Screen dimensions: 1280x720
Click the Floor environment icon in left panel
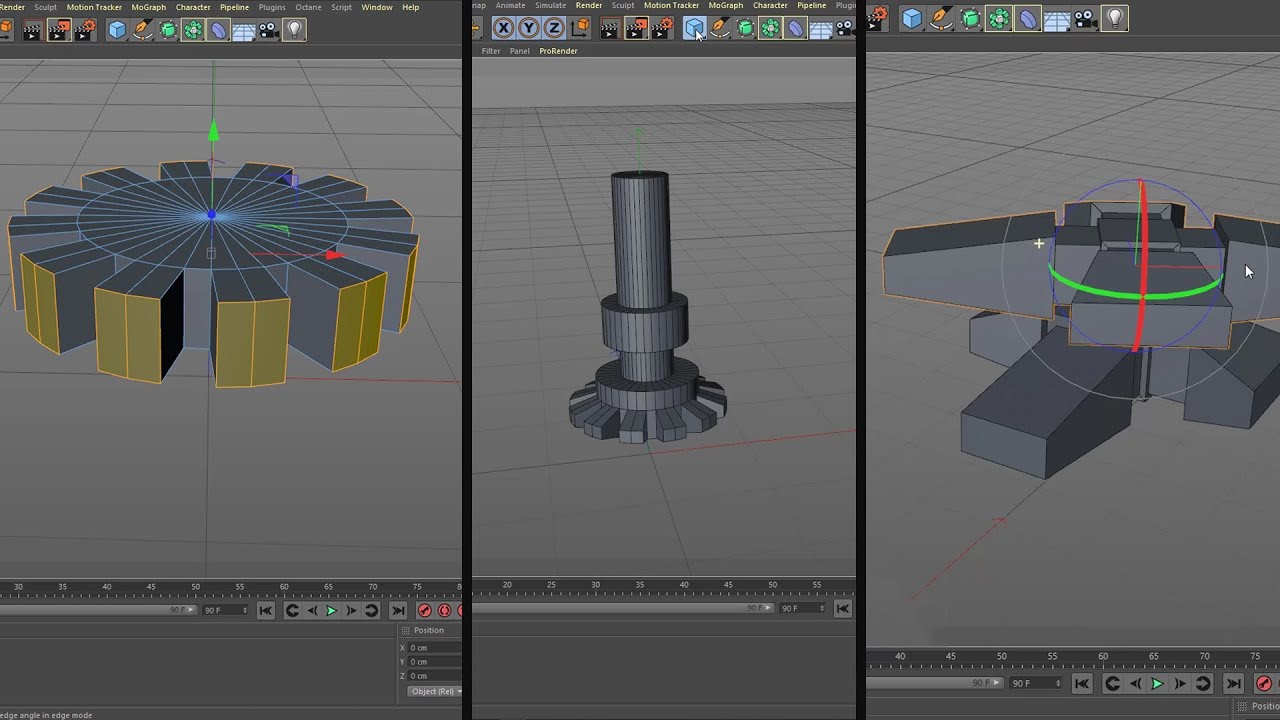point(244,30)
